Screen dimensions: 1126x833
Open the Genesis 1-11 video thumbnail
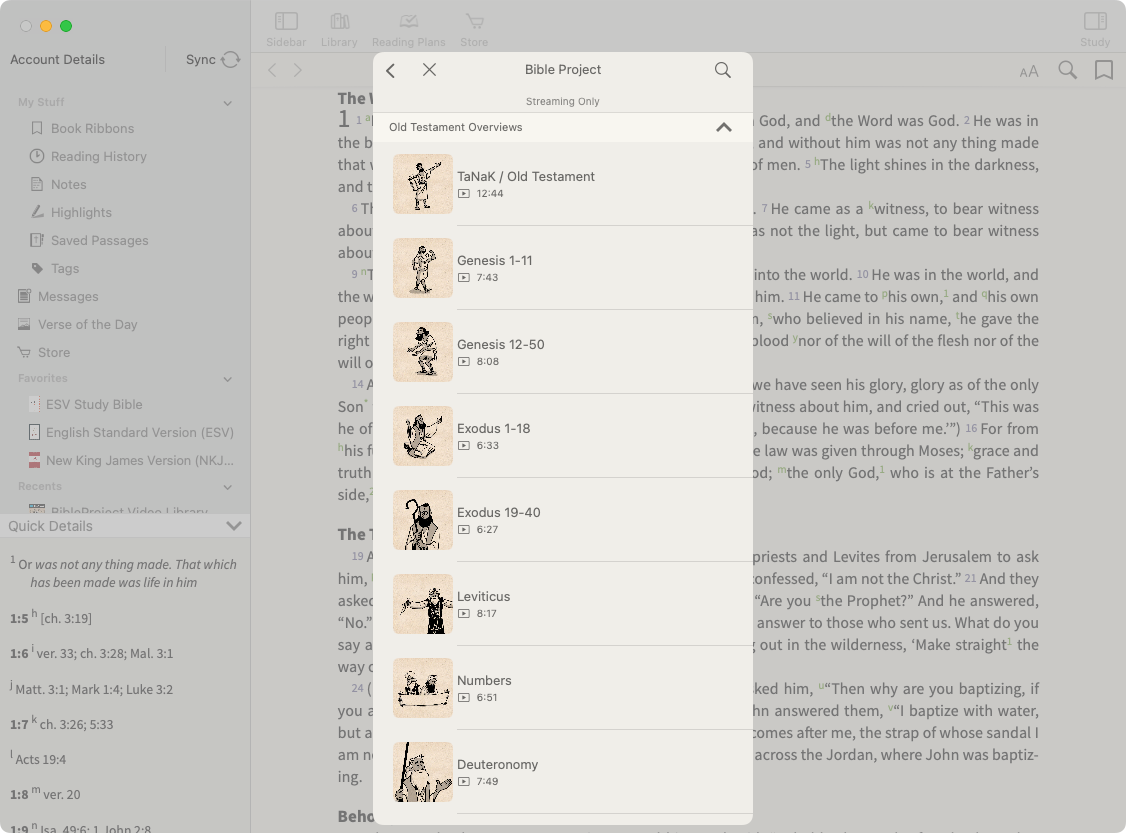pyautogui.click(x=423, y=268)
